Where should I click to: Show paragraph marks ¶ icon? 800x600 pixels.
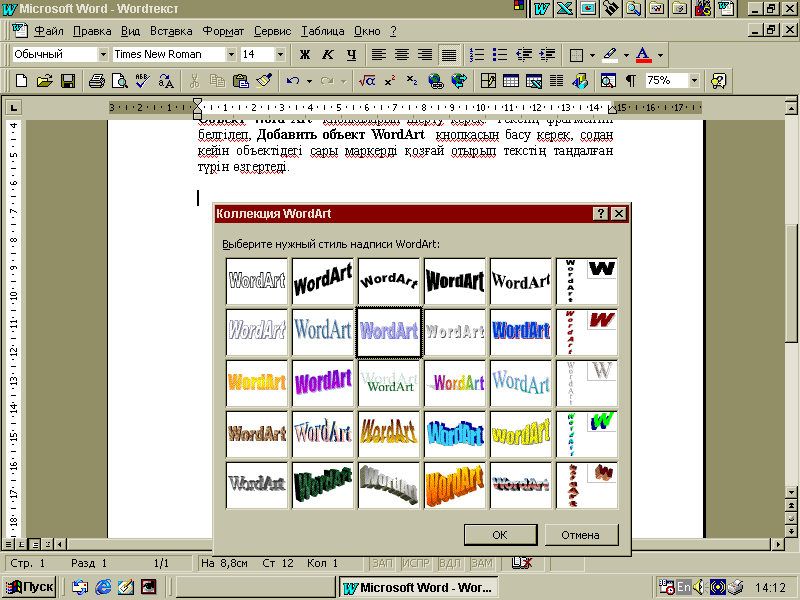(631, 81)
